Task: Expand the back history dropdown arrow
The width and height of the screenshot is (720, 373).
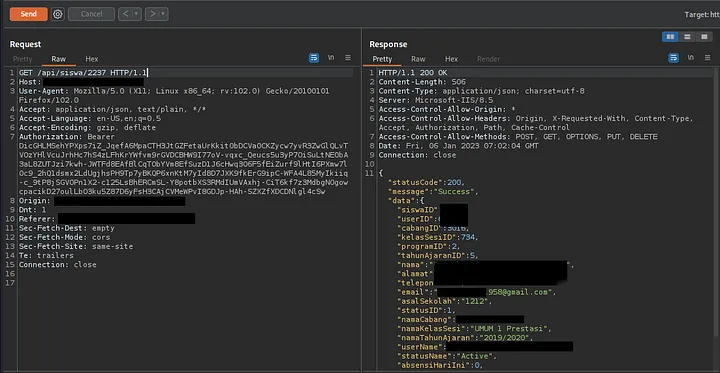Action: [x=136, y=14]
